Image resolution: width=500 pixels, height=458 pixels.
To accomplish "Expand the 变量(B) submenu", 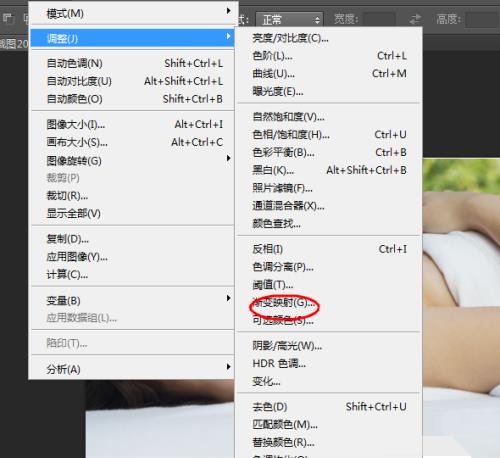I will pos(133,300).
